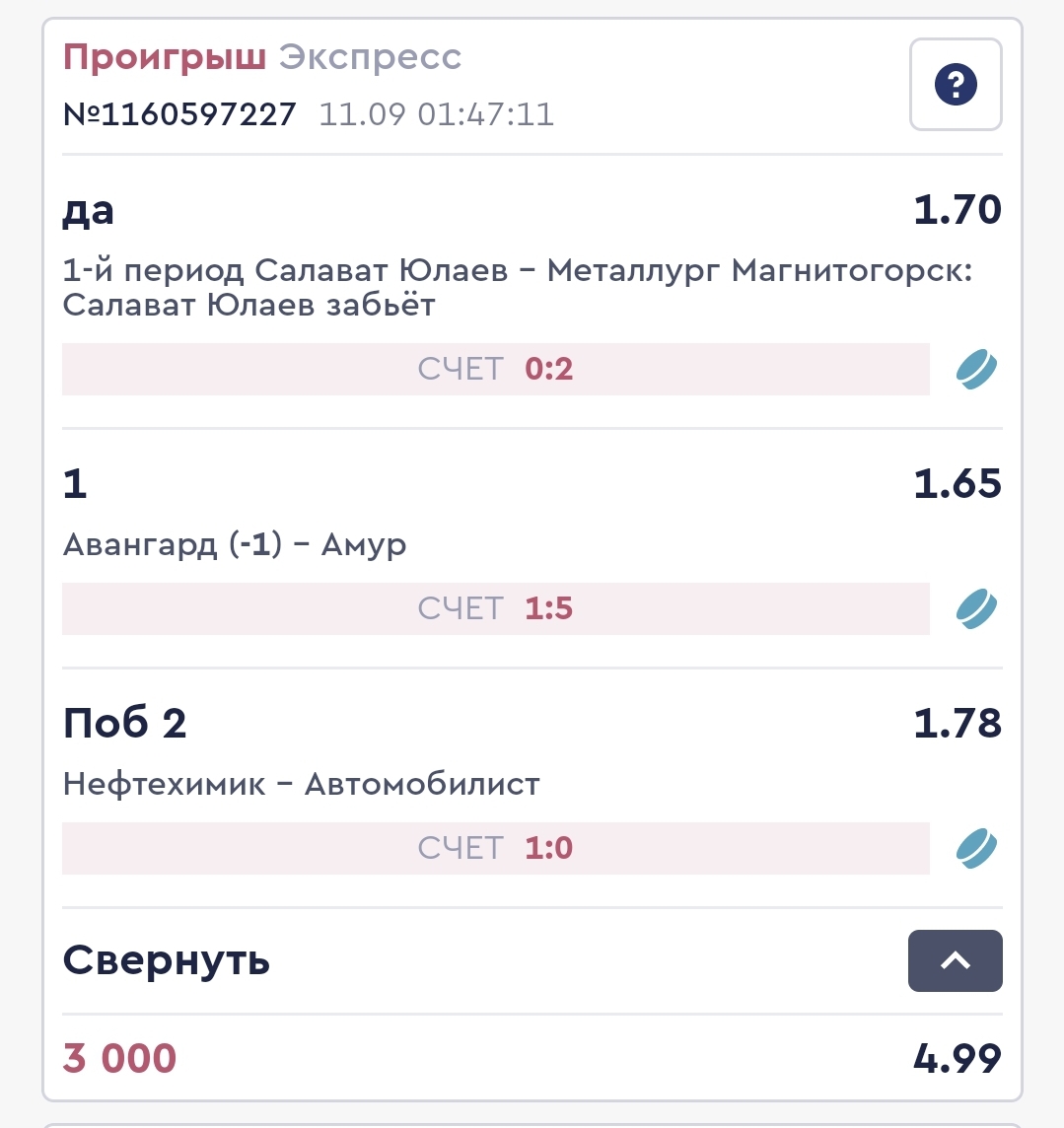This screenshot has height=1128, width=1064.
Task: Open the question mark help button
Action: click(x=955, y=85)
